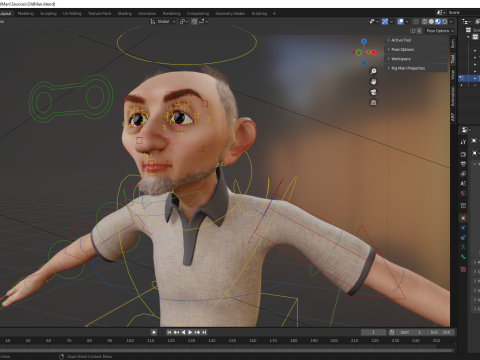Toggle the camera view icon
This screenshot has width=480, height=360.
pyautogui.click(x=373, y=92)
